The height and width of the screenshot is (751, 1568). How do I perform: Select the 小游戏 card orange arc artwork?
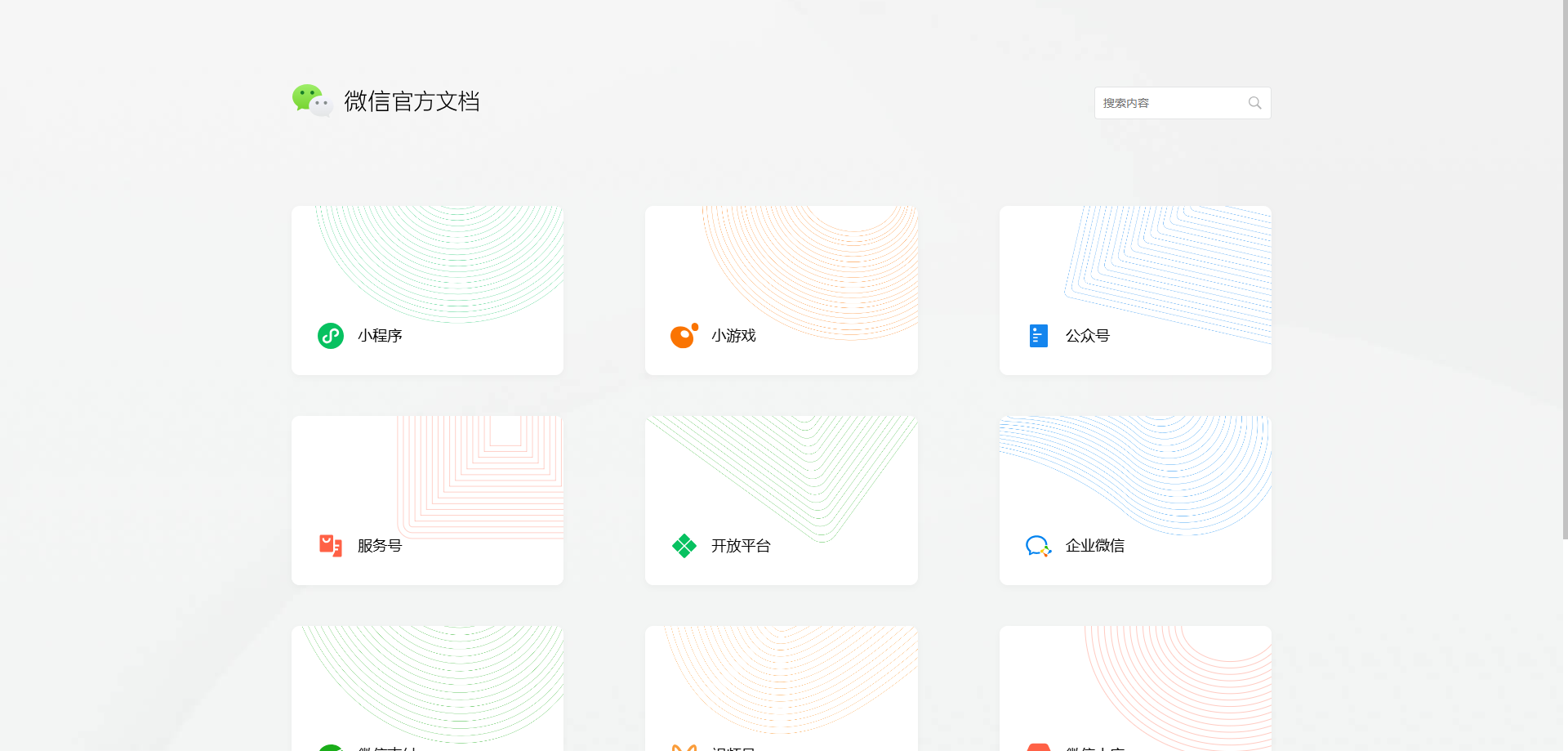[x=810, y=273]
